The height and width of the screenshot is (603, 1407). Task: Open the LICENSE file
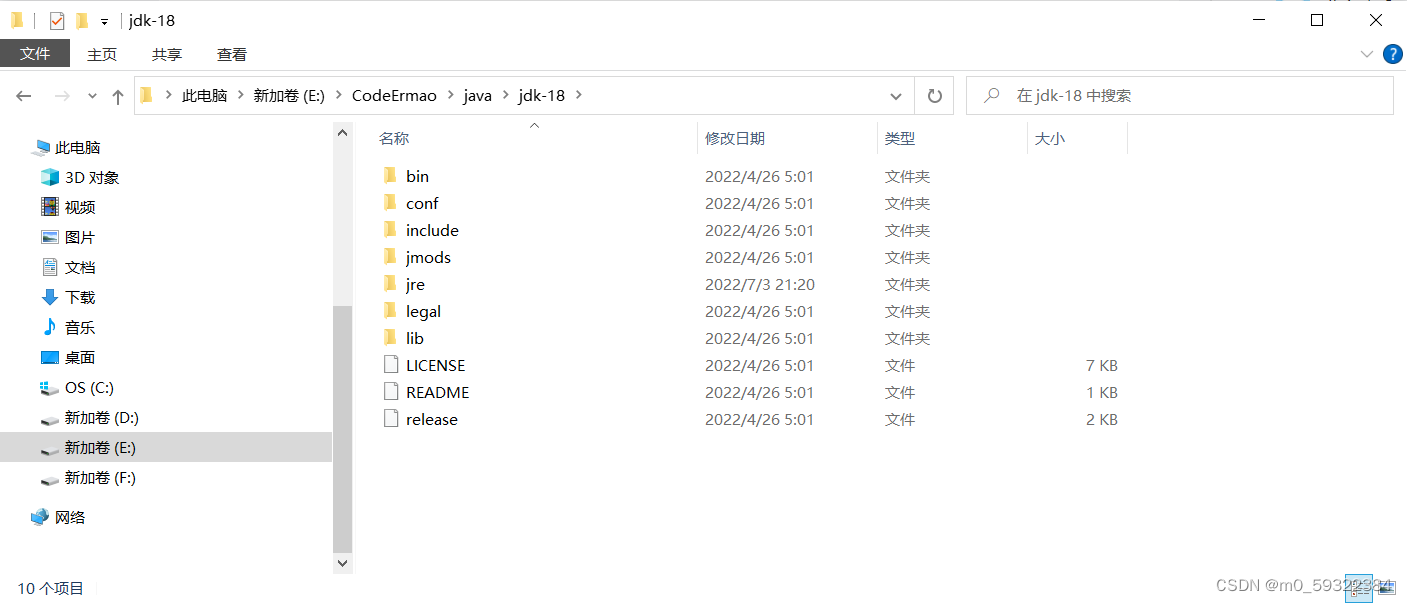tap(434, 365)
